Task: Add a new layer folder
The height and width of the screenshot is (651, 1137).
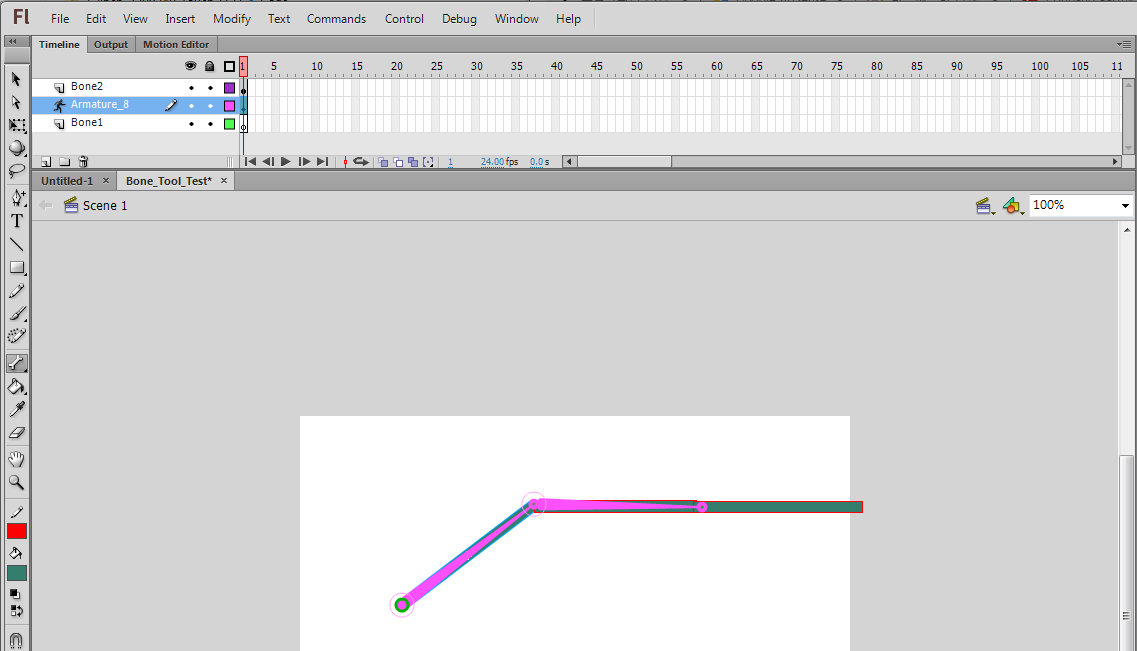Action: [x=65, y=162]
